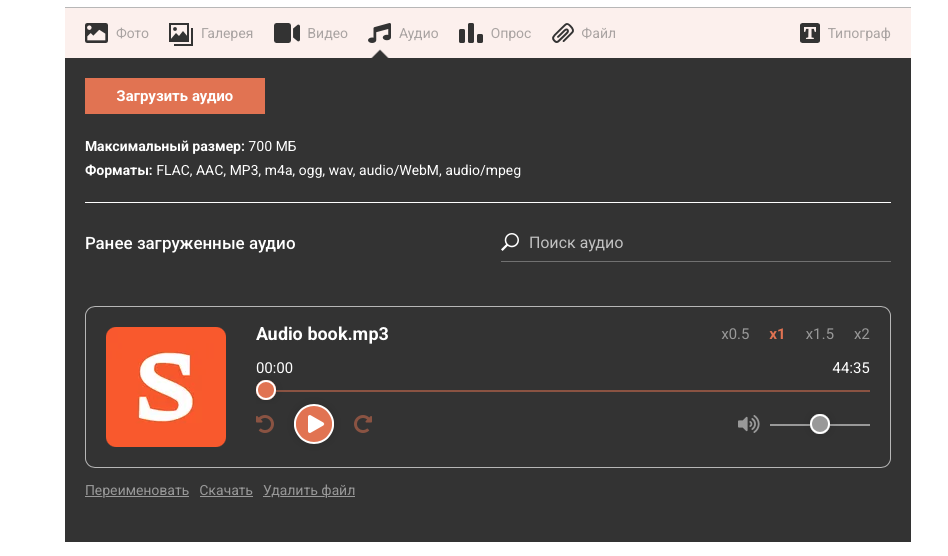Select the Опрос poll tab
Screen dimensions: 948x556
point(495,33)
